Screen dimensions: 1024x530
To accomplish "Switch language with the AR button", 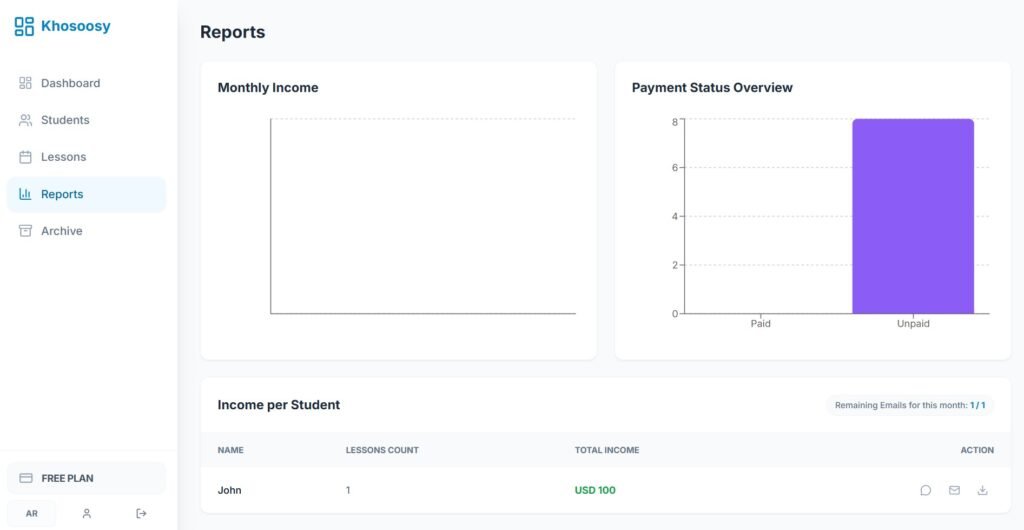I will tap(32, 513).
